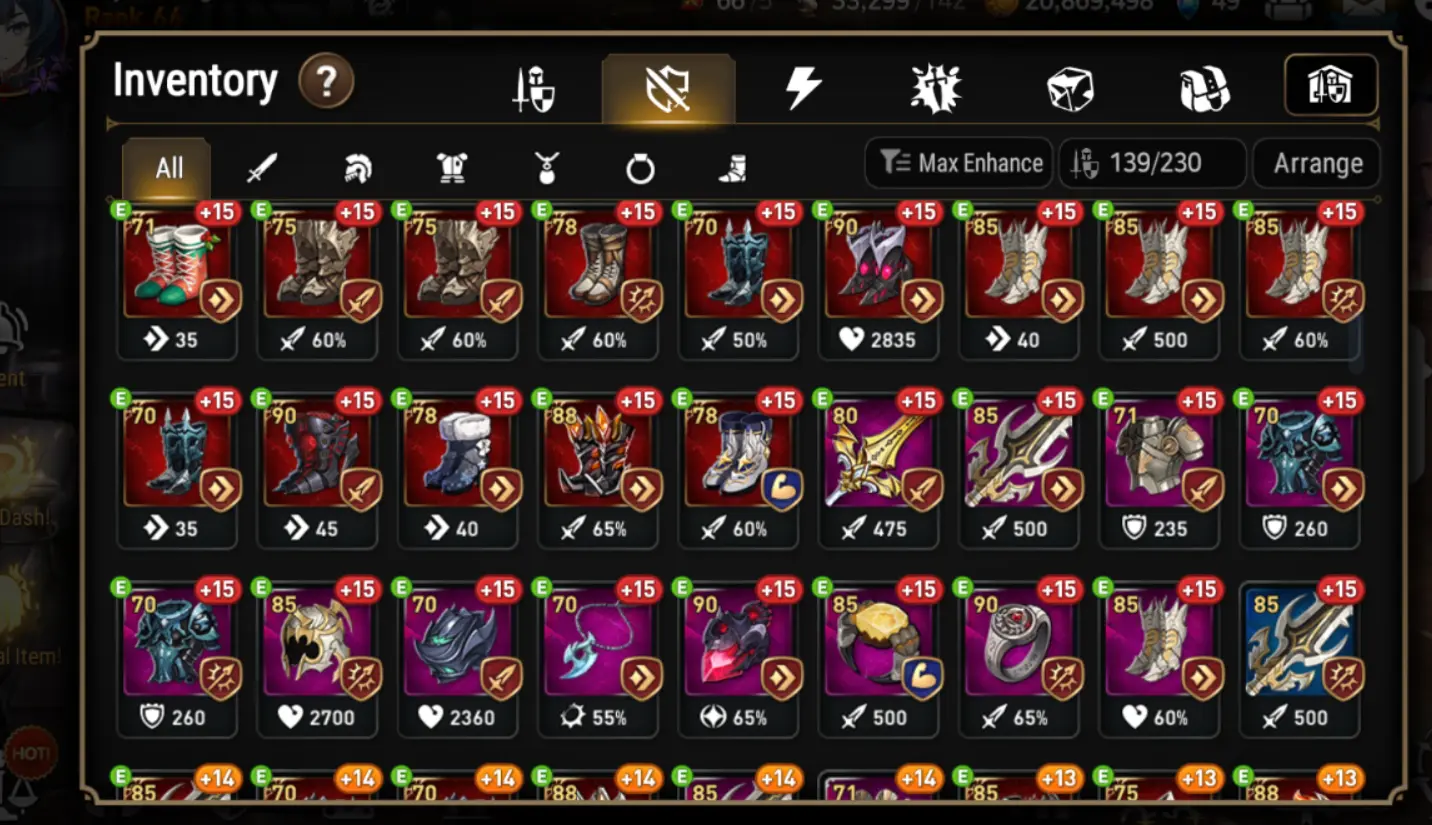Filter equipment by ring icon
1432x825 pixels.
click(x=640, y=170)
